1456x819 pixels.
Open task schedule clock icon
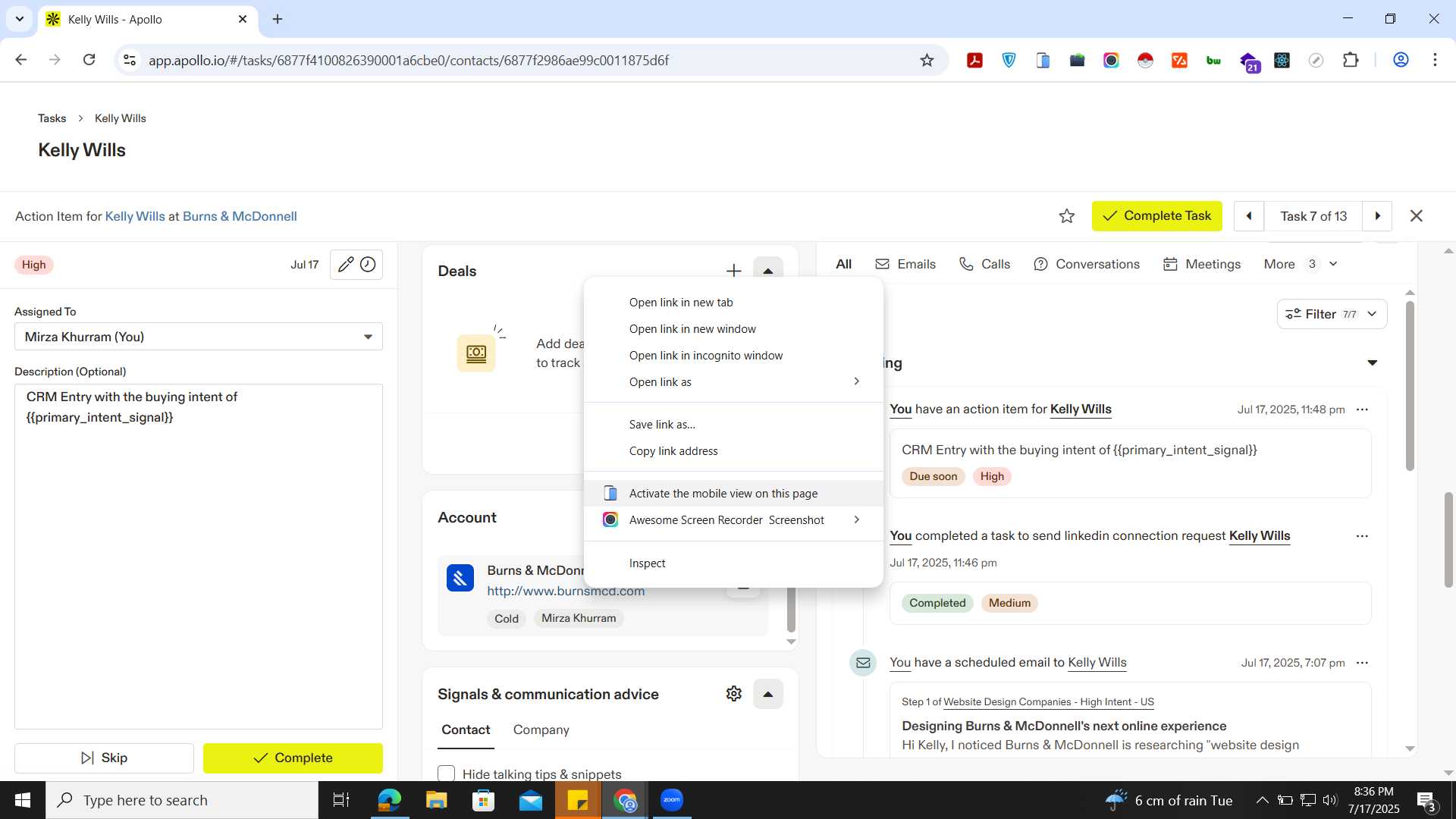coord(368,265)
